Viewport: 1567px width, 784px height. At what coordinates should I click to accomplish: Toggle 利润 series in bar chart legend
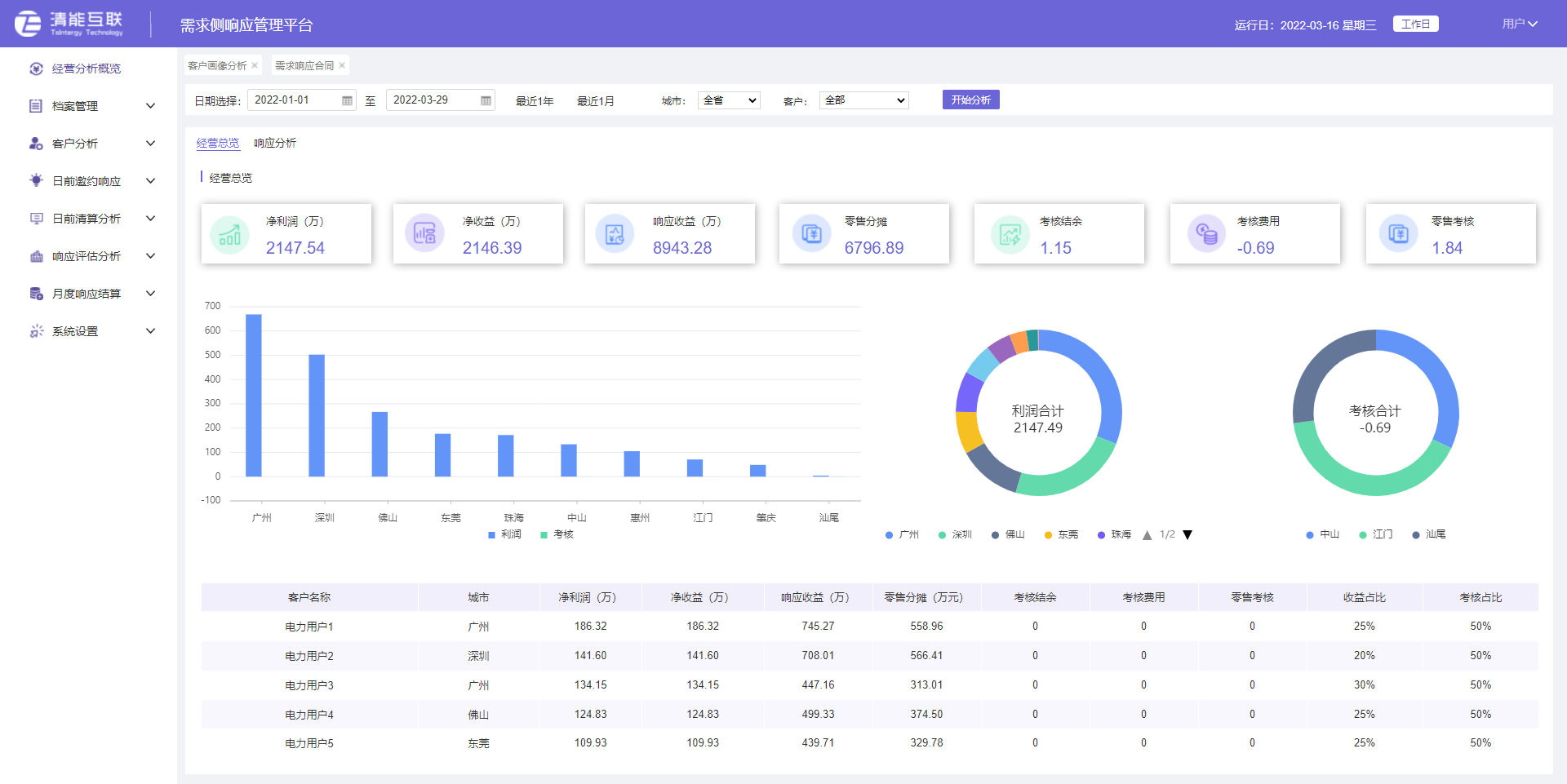(x=504, y=534)
